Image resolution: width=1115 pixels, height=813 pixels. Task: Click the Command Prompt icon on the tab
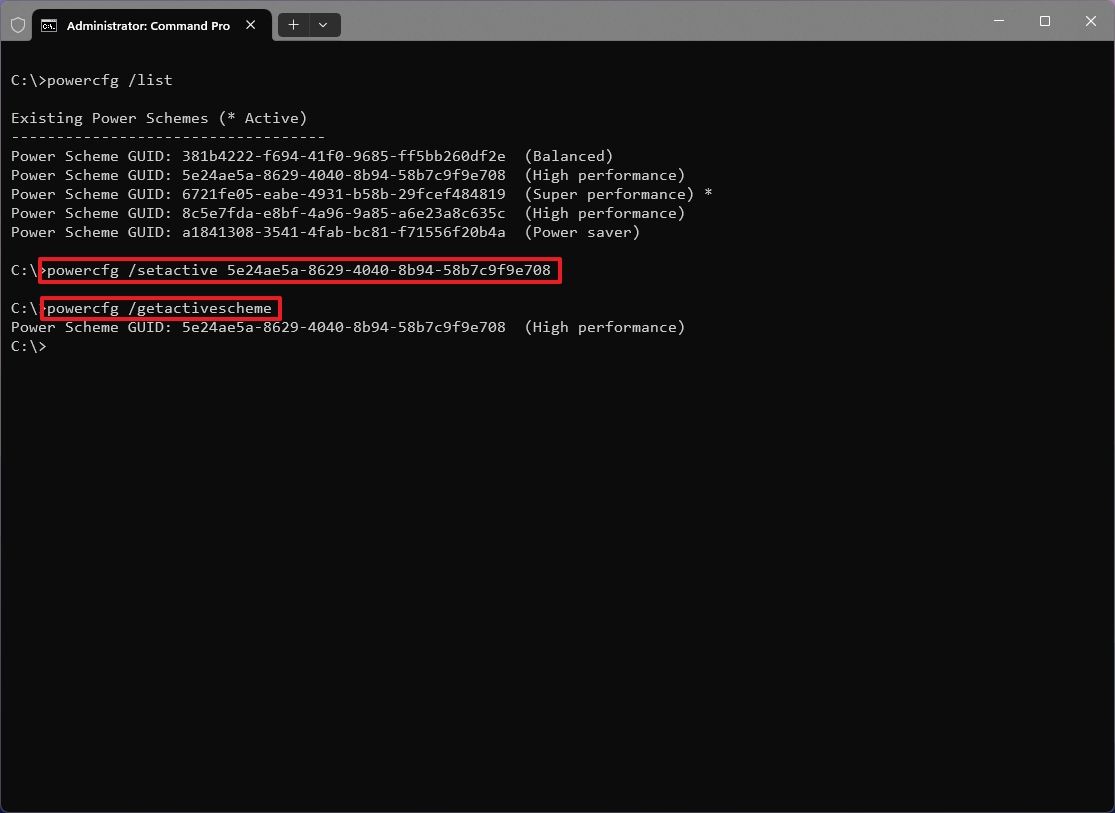pyautogui.click(x=49, y=25)
